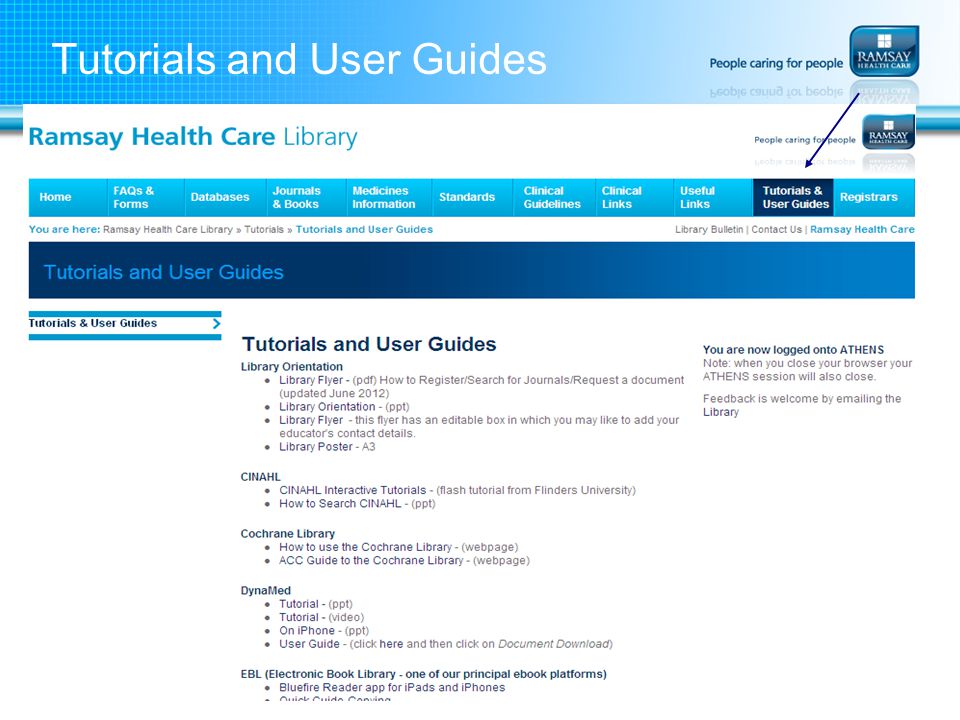The width and height of the screenshot is (960, 720).
Task: Click the blue Tutorials and User Guides banner heading
Action: (163, 272)
